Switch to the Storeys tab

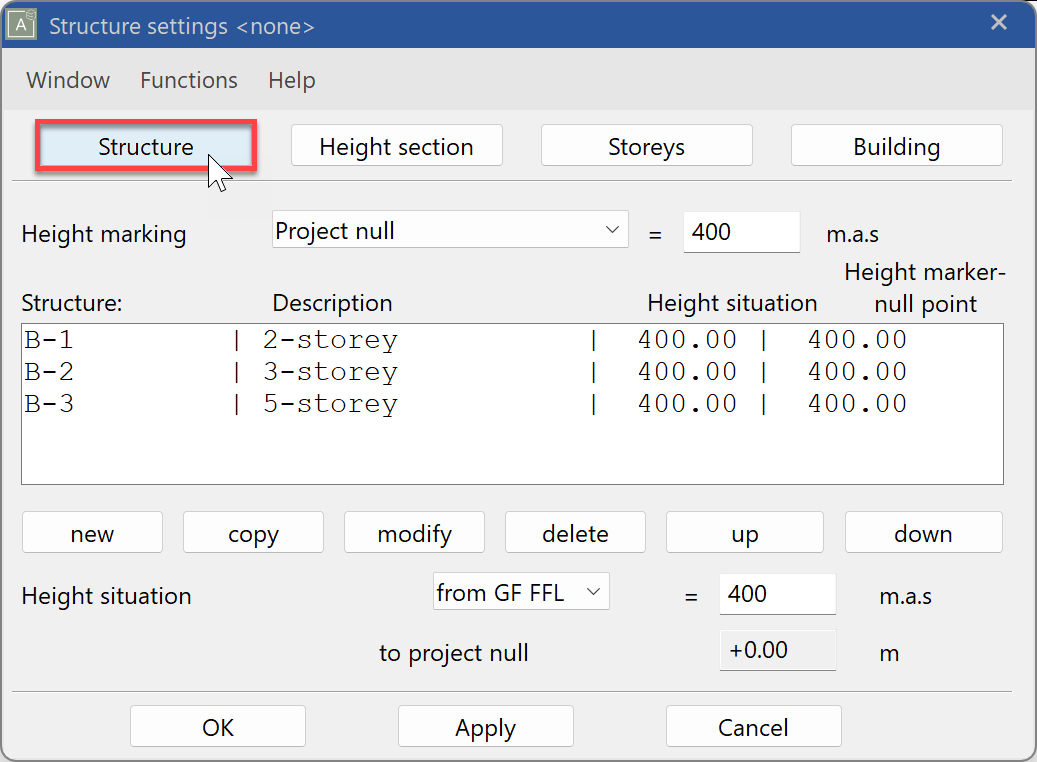click(646, 145)
